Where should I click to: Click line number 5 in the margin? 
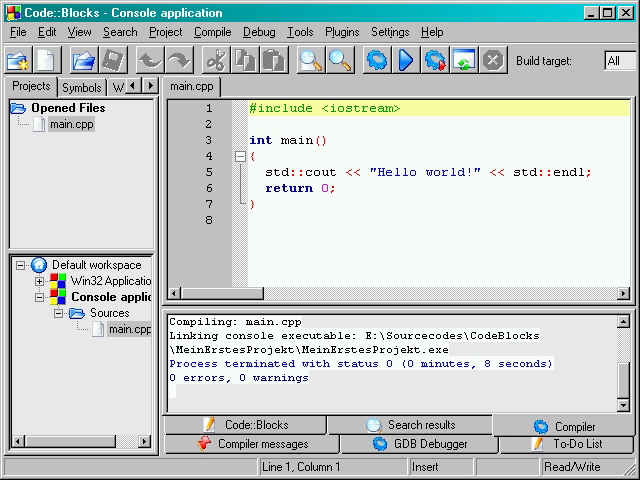(x=209, y=172)
